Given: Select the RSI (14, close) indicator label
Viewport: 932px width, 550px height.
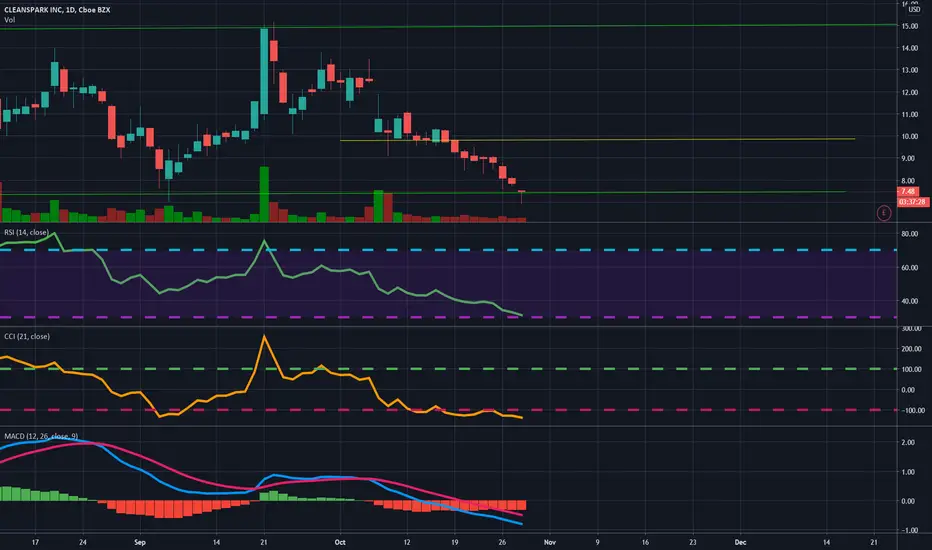Looking at the screenshot, I should coord(26,232).
